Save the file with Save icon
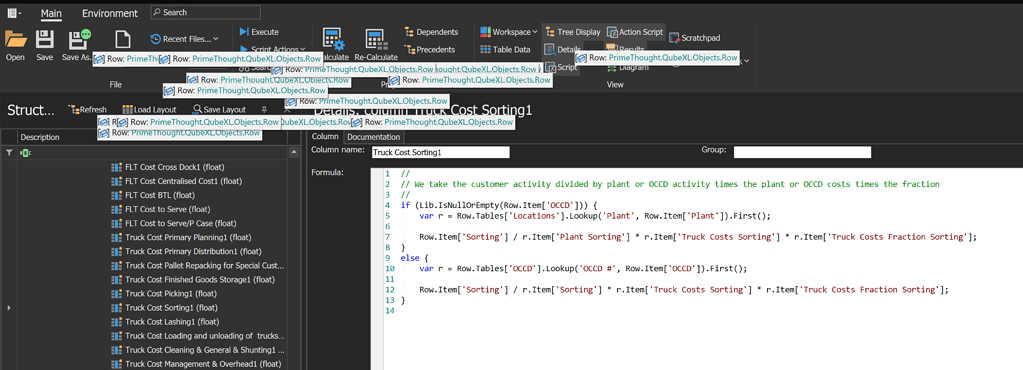 (44, 40)
